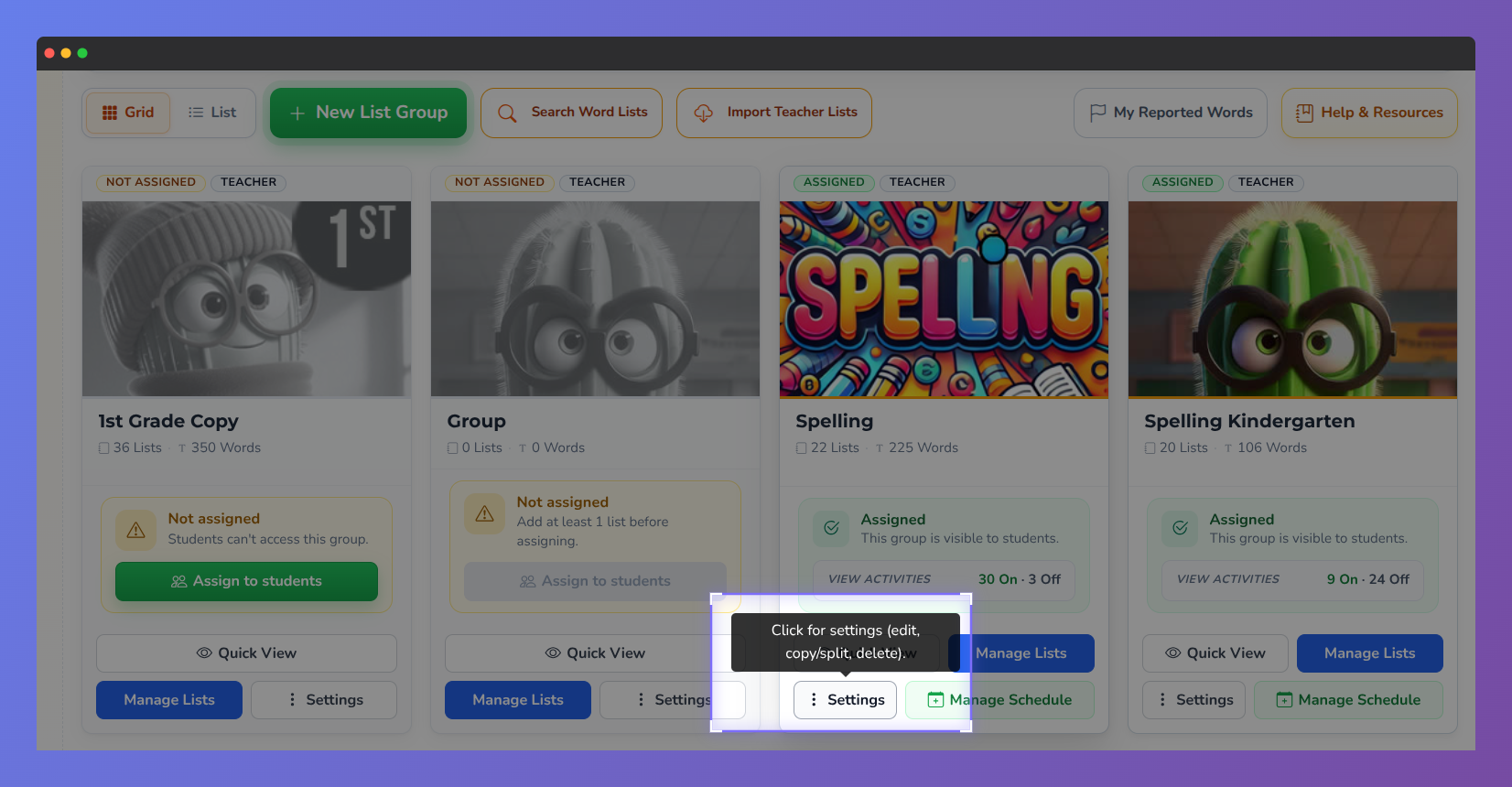
Task: Open Help & Resources
Action: 1369,113
